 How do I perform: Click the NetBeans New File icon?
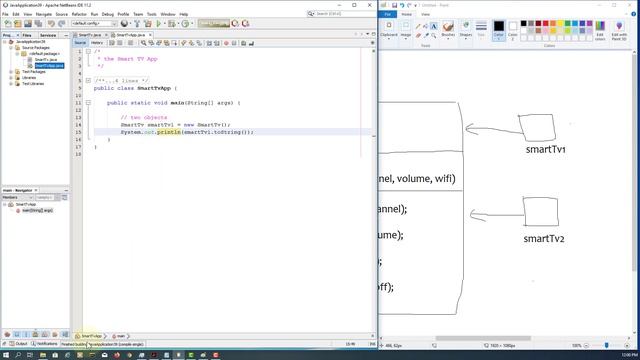8,24
